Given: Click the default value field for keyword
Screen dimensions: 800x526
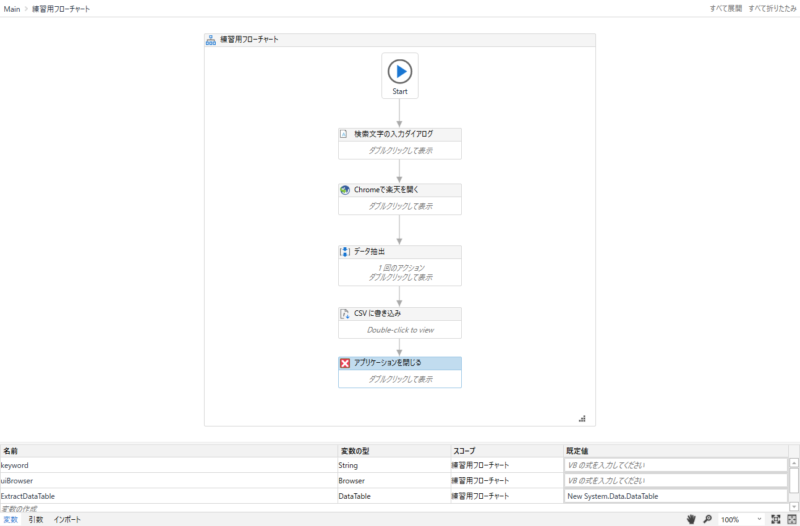Looking at the screenshot, I should pos(676,465).
